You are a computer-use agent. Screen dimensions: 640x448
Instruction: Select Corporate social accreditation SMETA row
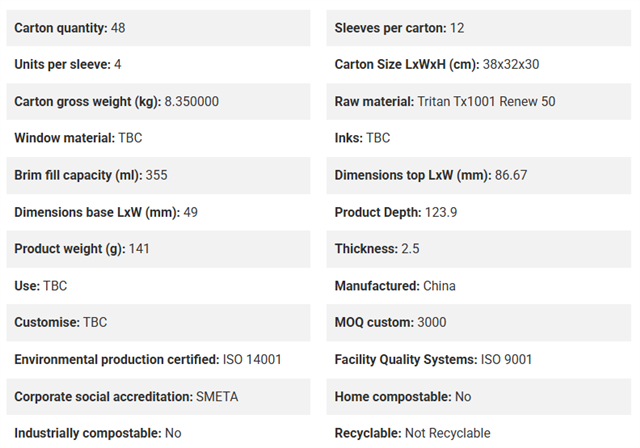(x=158, y=397)
